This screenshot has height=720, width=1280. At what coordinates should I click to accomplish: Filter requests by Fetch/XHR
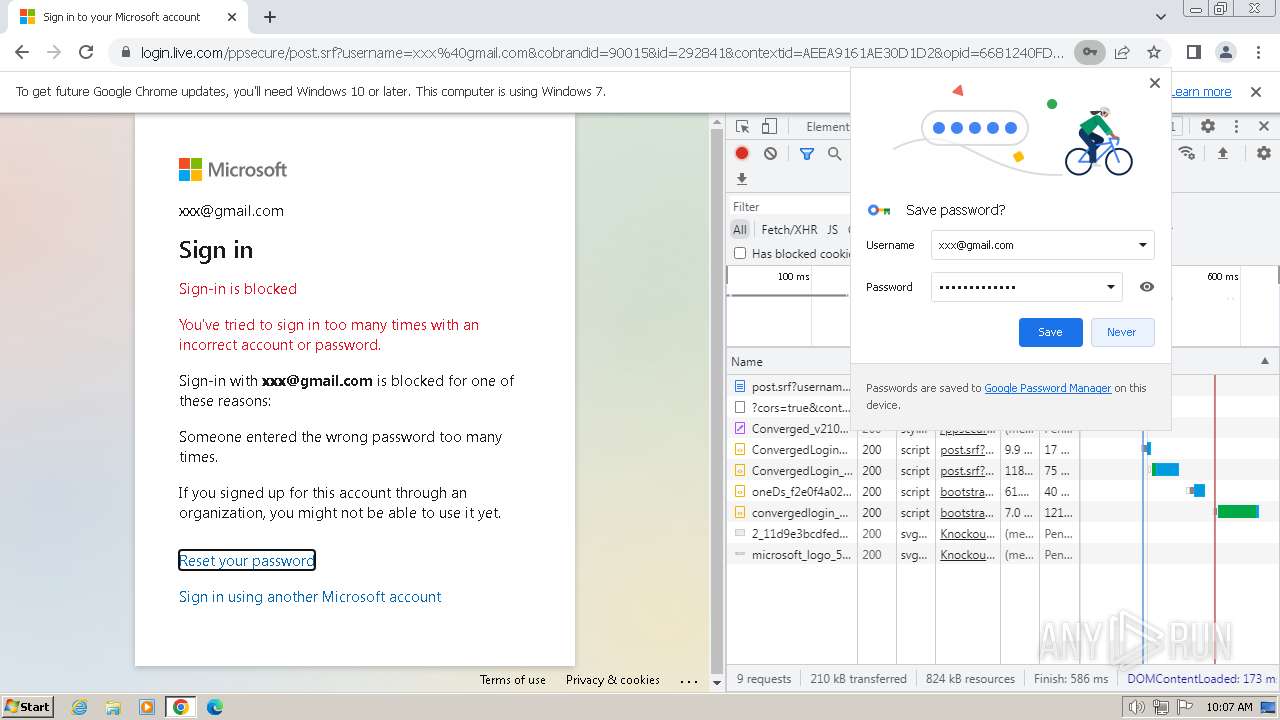789,229
